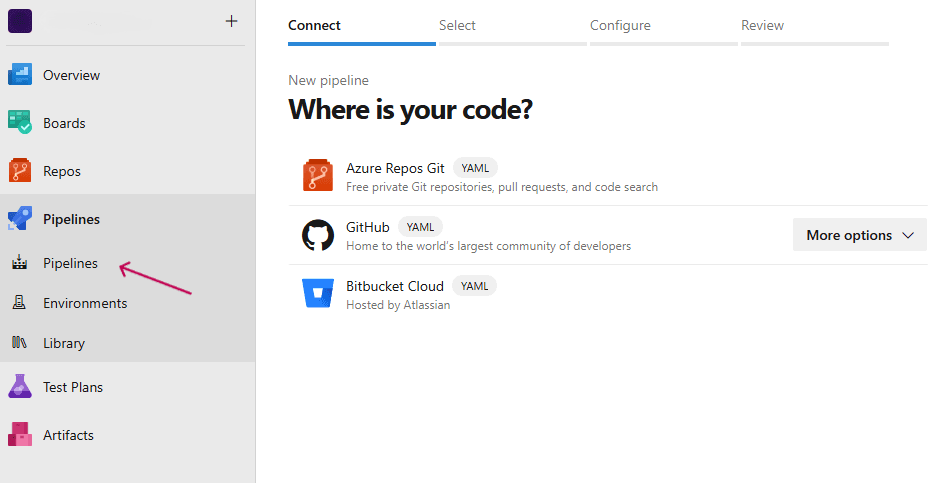Click the Test Plans flask icon

click(19, 387)
